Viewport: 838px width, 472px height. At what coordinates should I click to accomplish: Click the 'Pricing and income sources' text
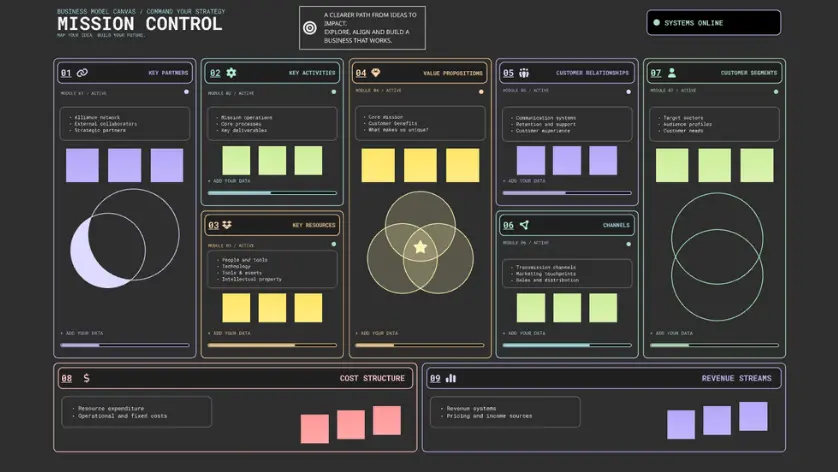(490, 416)
